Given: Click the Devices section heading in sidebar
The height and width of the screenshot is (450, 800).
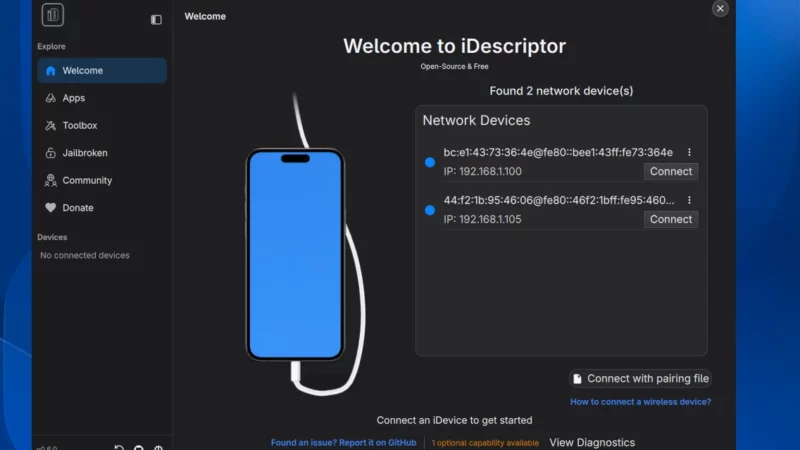Looking at the screenshot, I should [x=52, y=237].
